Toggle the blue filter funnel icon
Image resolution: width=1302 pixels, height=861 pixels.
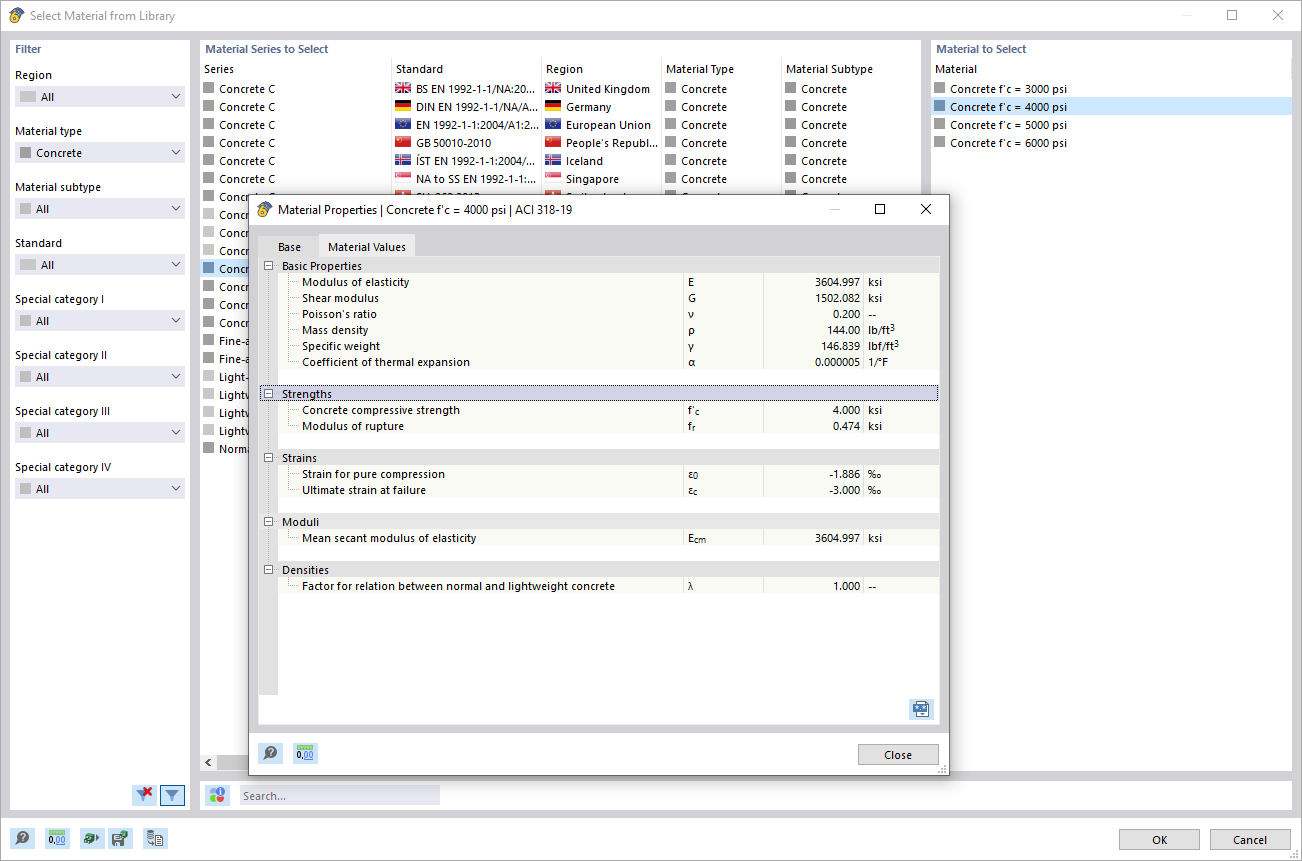click(x=173, y=795)
